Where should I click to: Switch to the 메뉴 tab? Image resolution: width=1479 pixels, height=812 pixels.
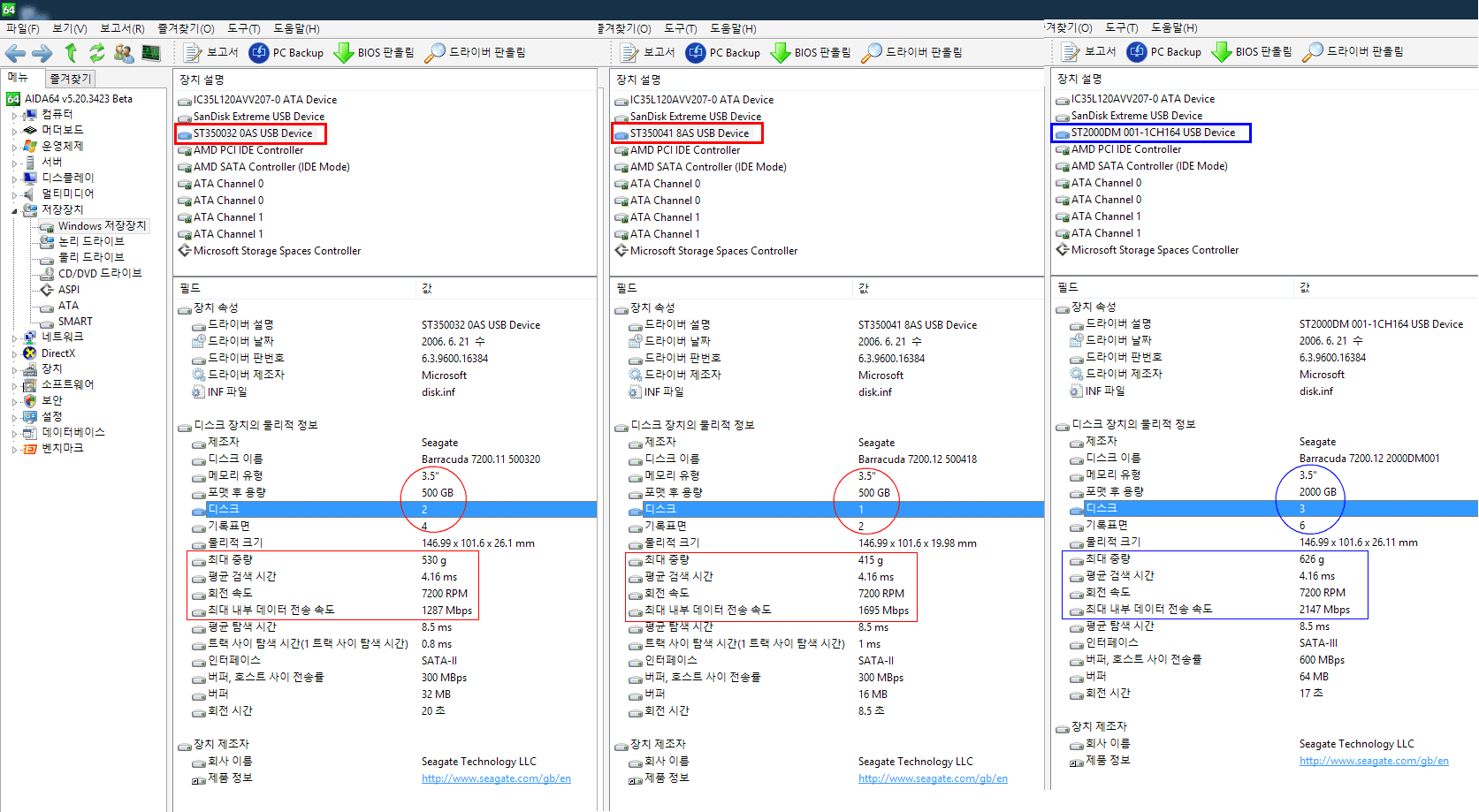coord(19,78)
